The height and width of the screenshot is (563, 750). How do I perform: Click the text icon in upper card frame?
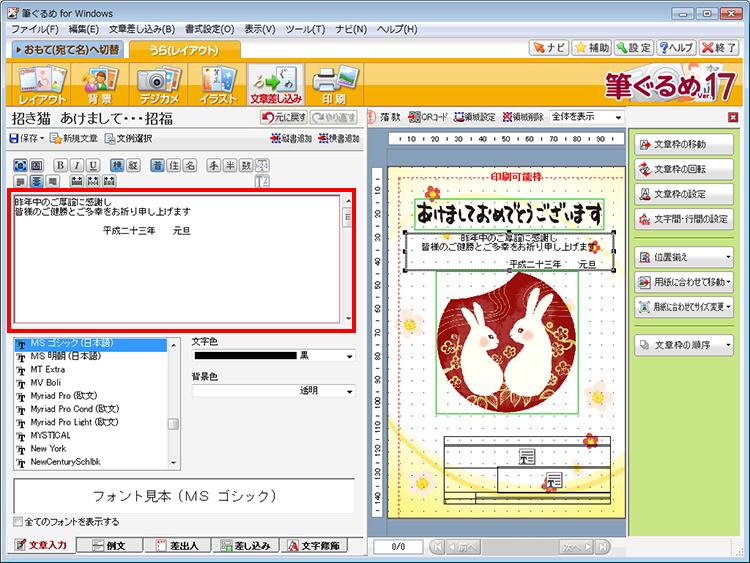pos(527,456)
